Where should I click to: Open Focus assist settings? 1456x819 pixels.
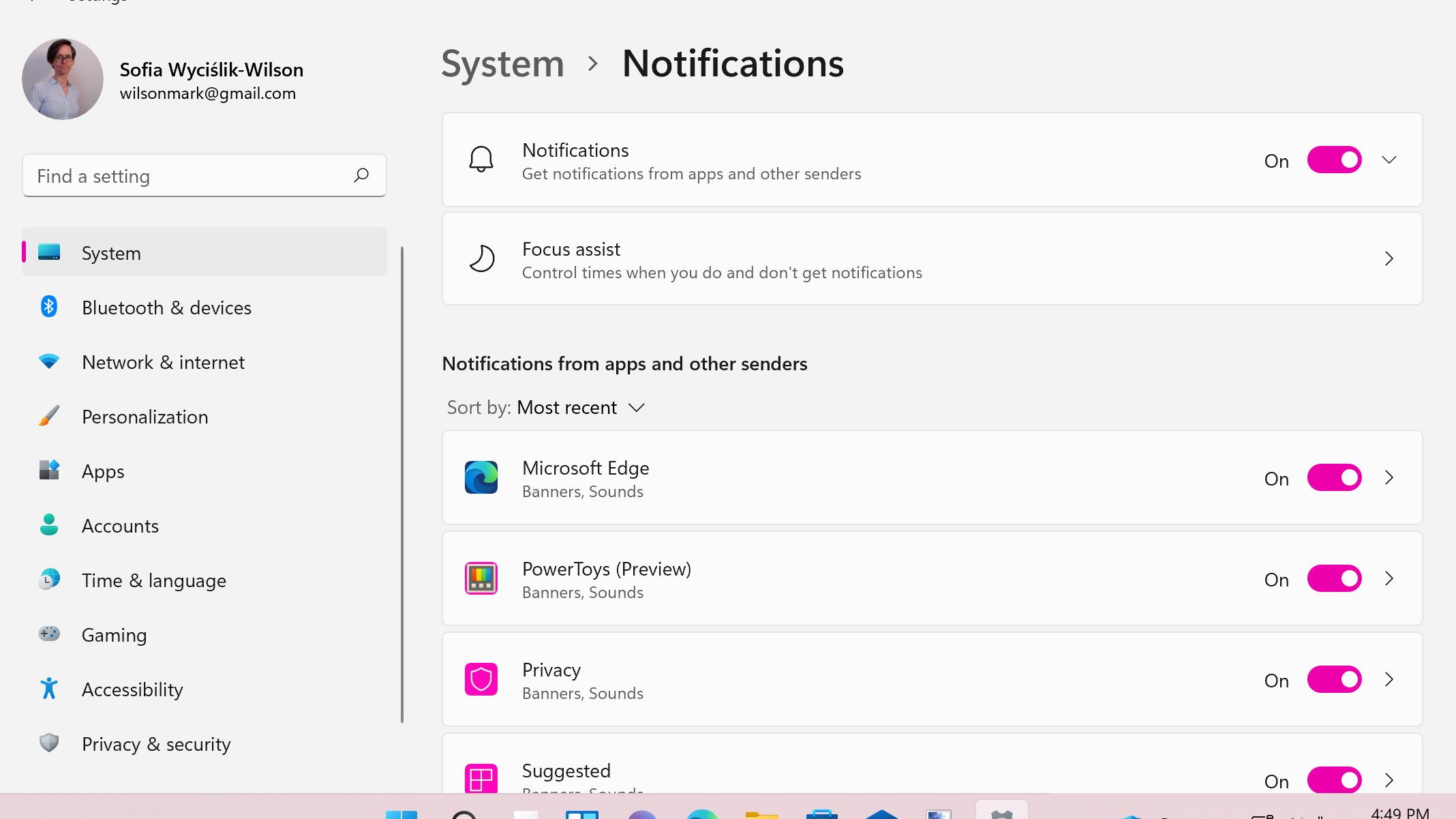coord(931,259)
